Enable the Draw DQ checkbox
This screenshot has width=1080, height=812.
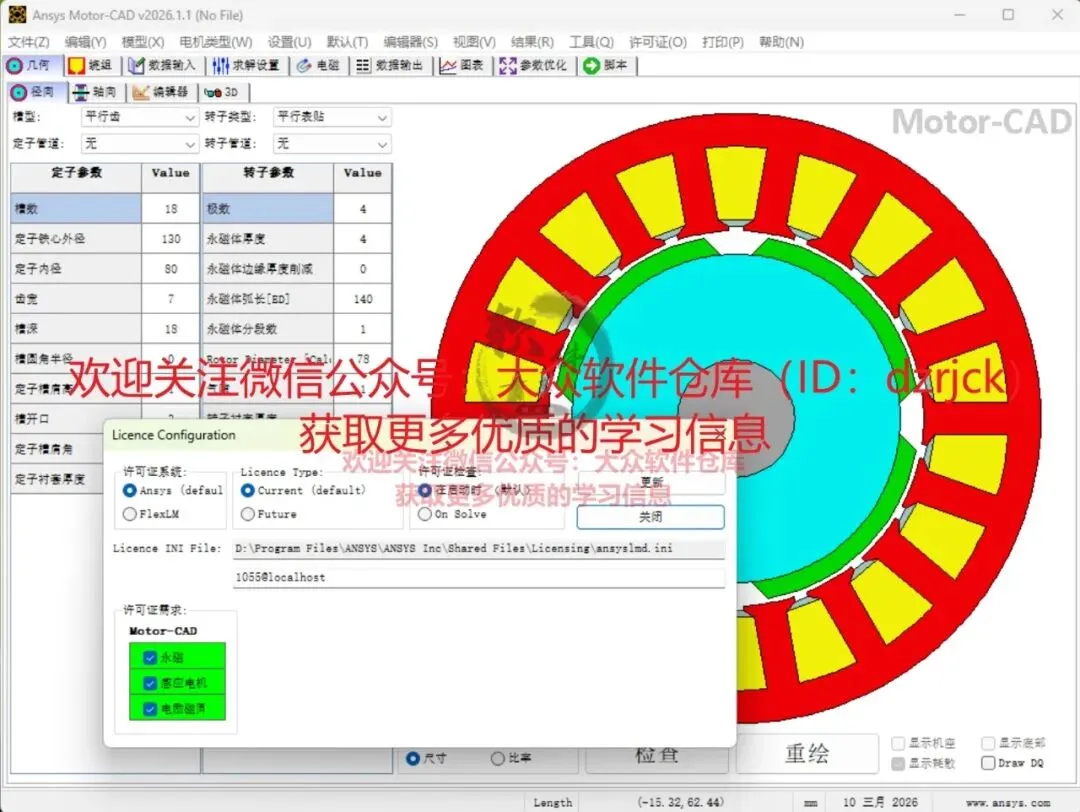tap(988, 763)
